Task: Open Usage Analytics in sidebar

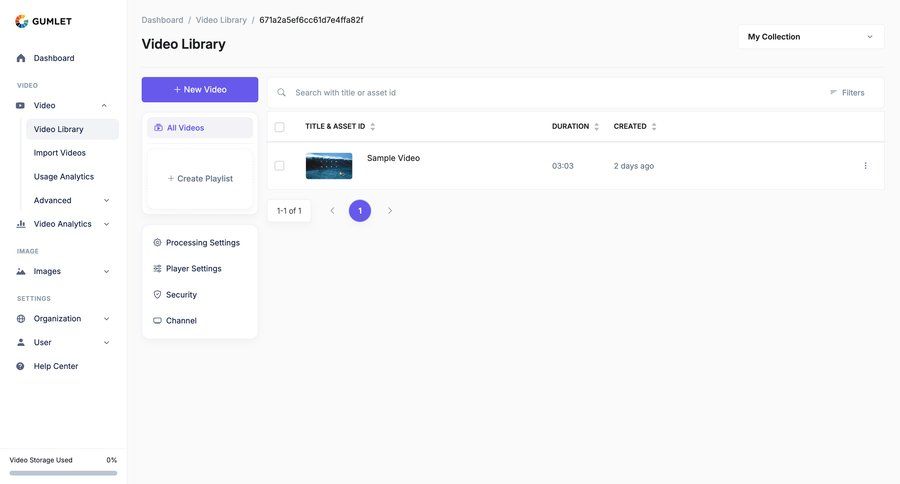Action: click(64, 177)
